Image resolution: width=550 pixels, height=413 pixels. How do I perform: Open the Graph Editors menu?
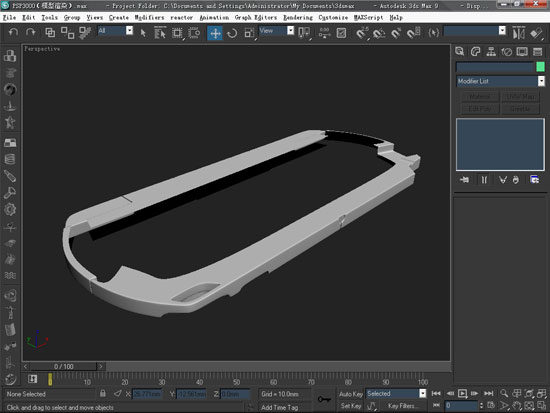256,17
